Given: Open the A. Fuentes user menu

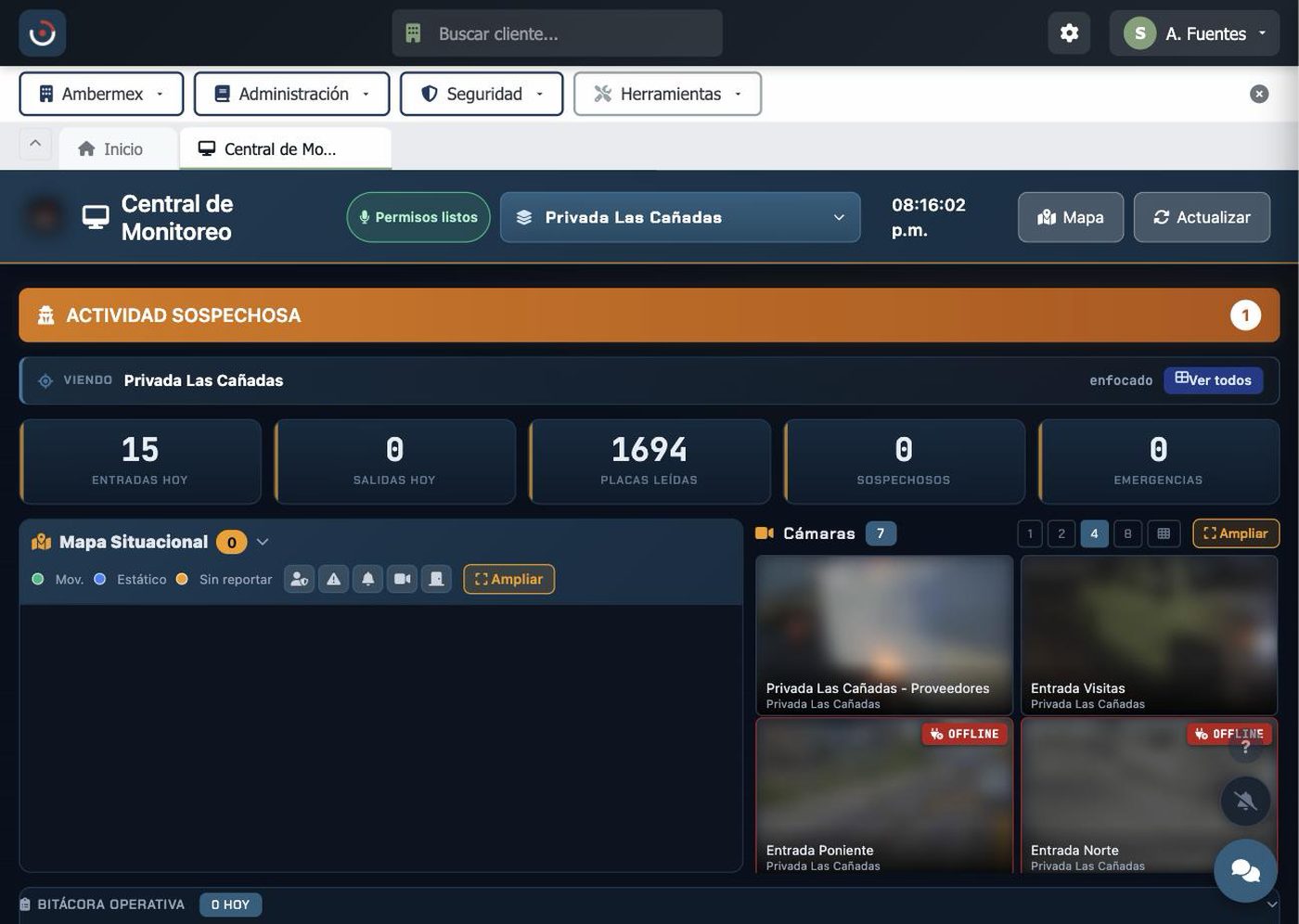Looking at the screenshot, I should tap(1194, 33).
